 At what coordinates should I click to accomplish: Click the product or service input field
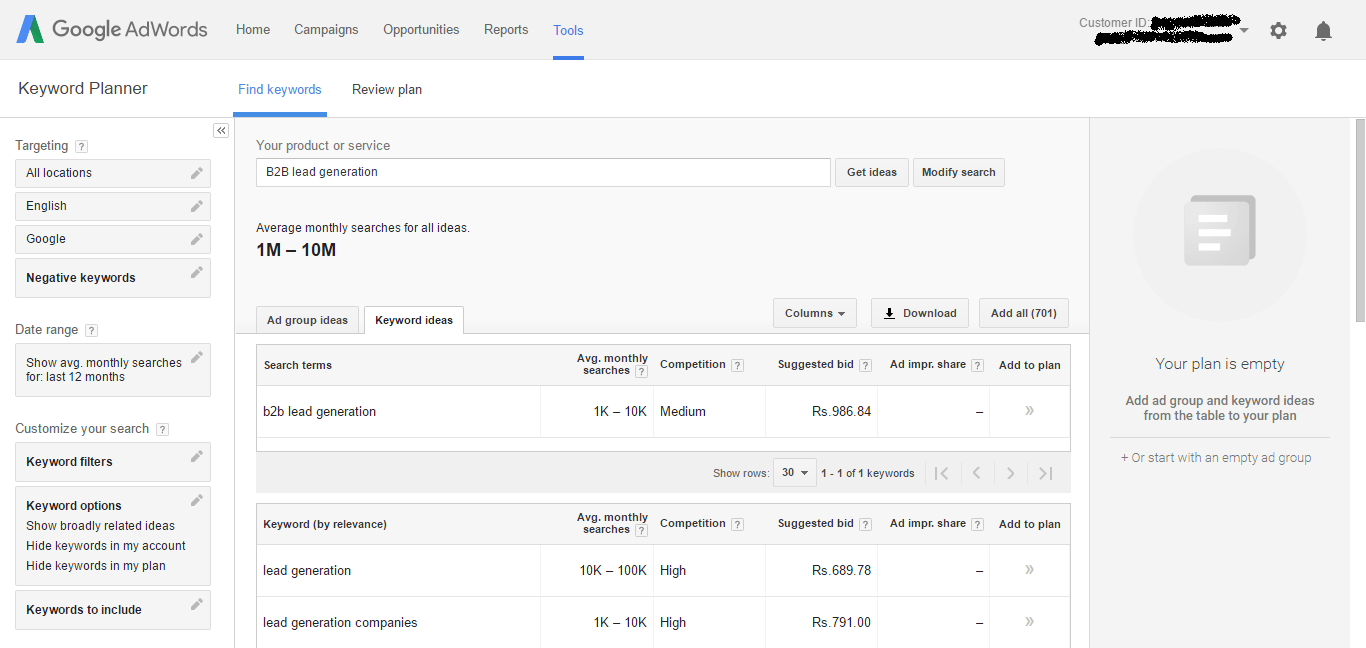point(543,172)
